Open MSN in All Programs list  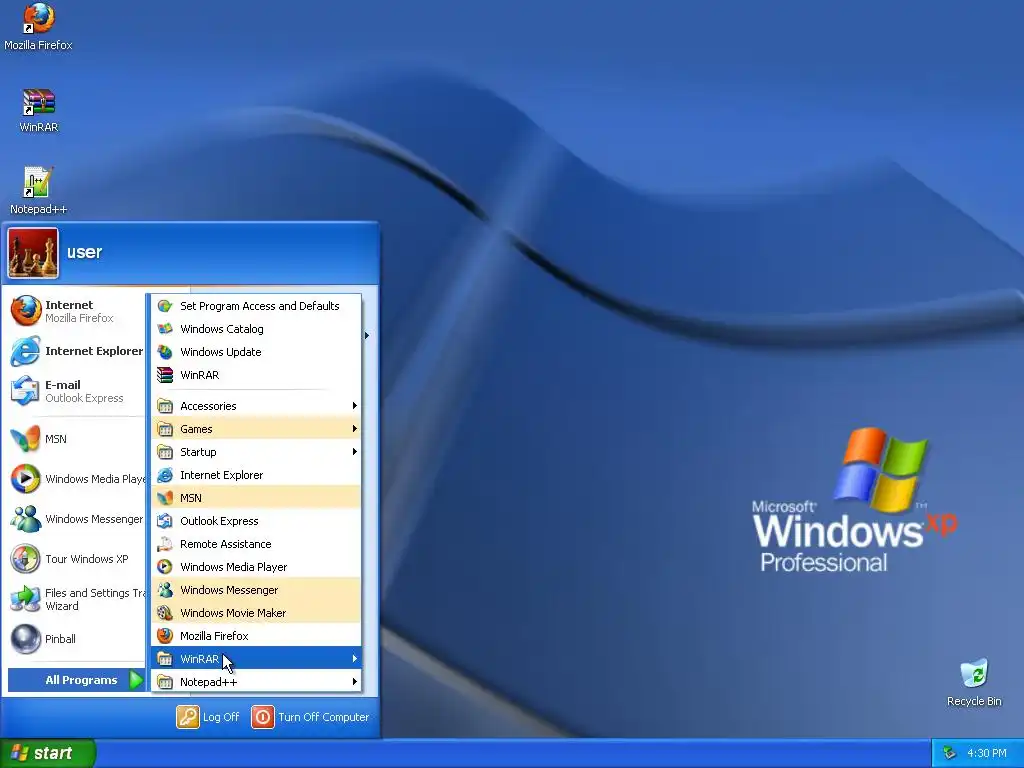(x=256, y=498)
